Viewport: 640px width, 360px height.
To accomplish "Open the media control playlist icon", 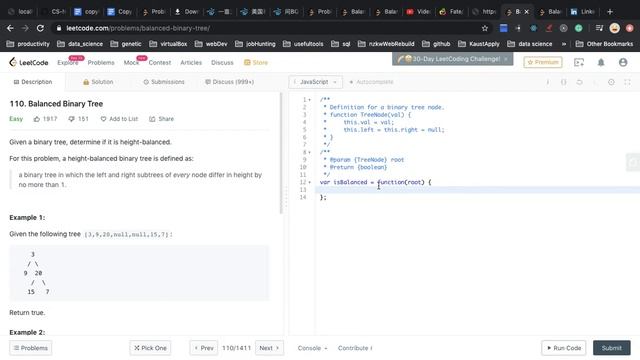I will (x=599, y=28).
